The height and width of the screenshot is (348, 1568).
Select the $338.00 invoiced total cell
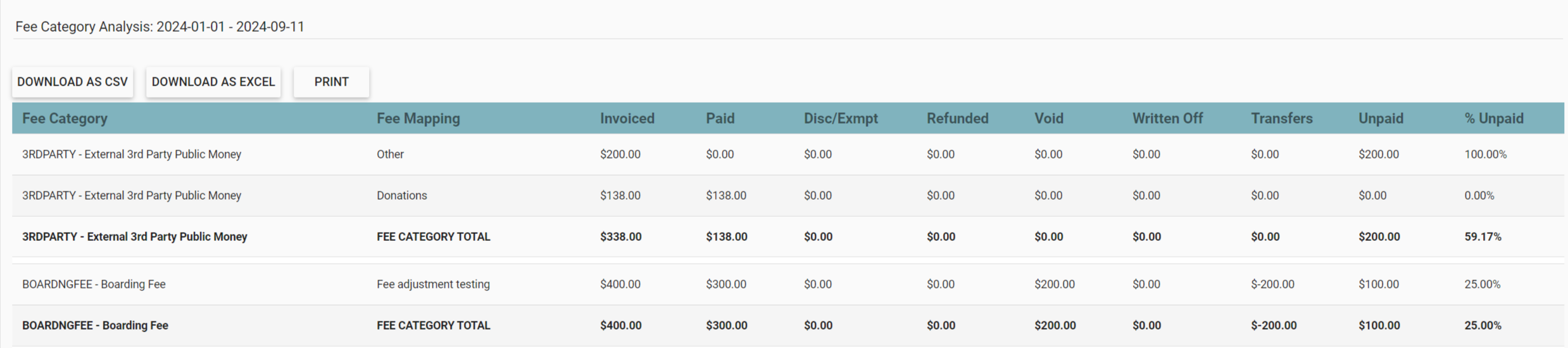[x=620, y=237]
